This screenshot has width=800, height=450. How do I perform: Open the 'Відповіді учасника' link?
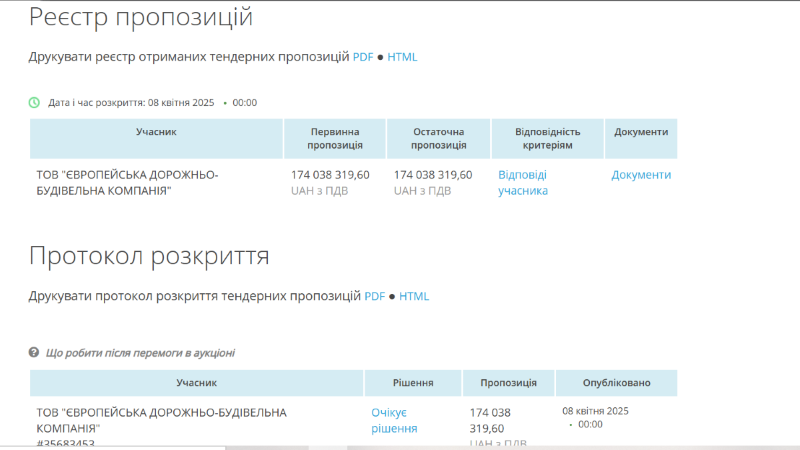[523, 182]
